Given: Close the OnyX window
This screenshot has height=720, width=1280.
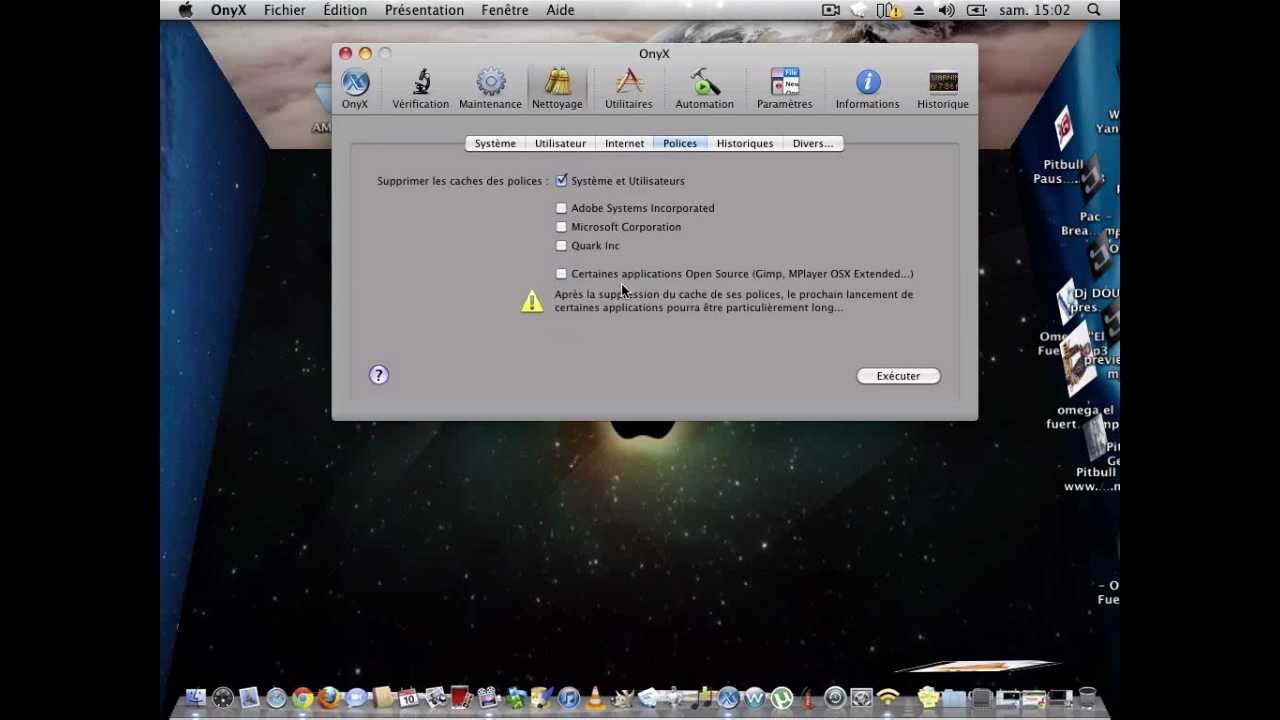Looking at the screenshot, I should coord(345,53).
